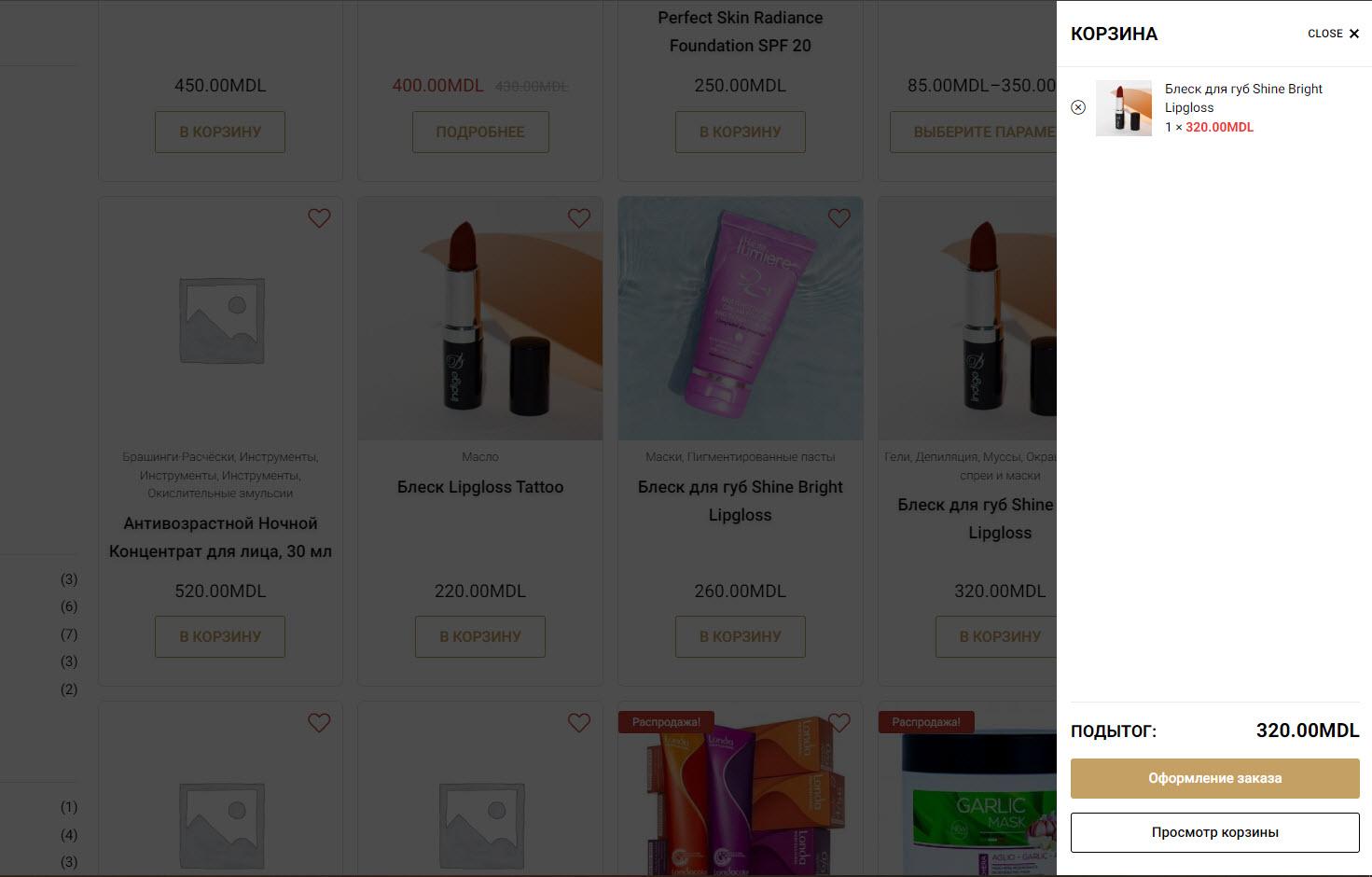
Task: Open Блеск Lipgloss Tattoo product title
Action: point(480,487)
